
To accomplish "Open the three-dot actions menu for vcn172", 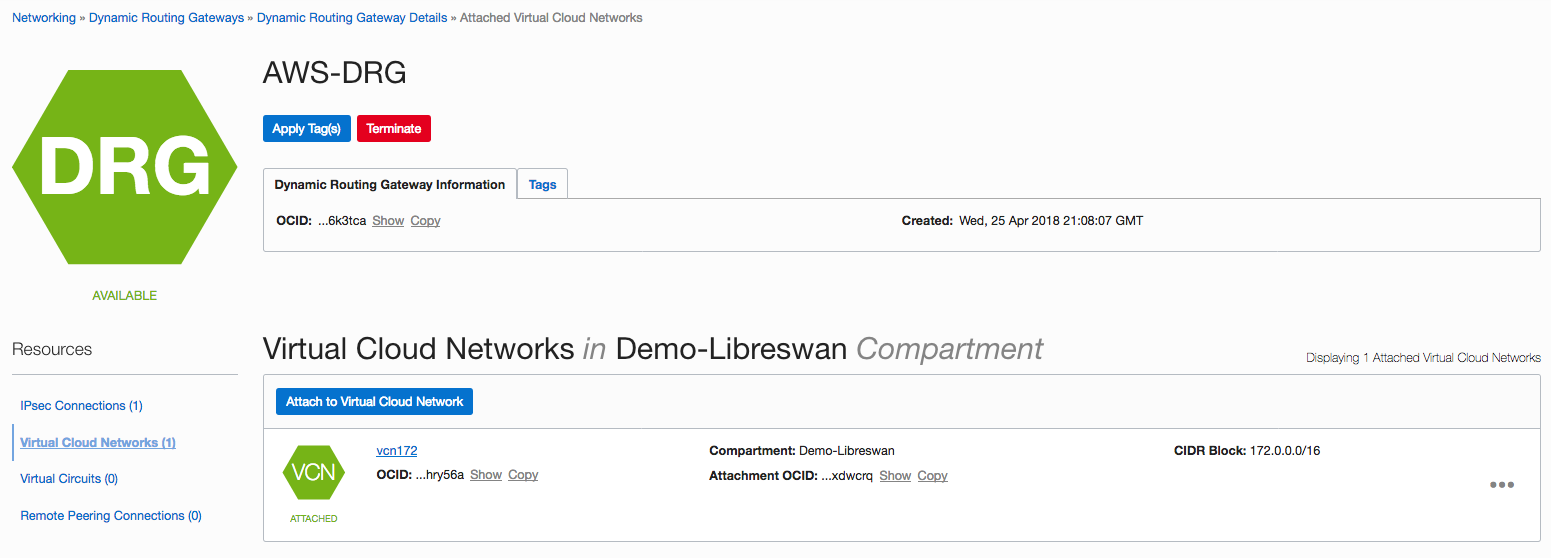I will coord(1501,485).
